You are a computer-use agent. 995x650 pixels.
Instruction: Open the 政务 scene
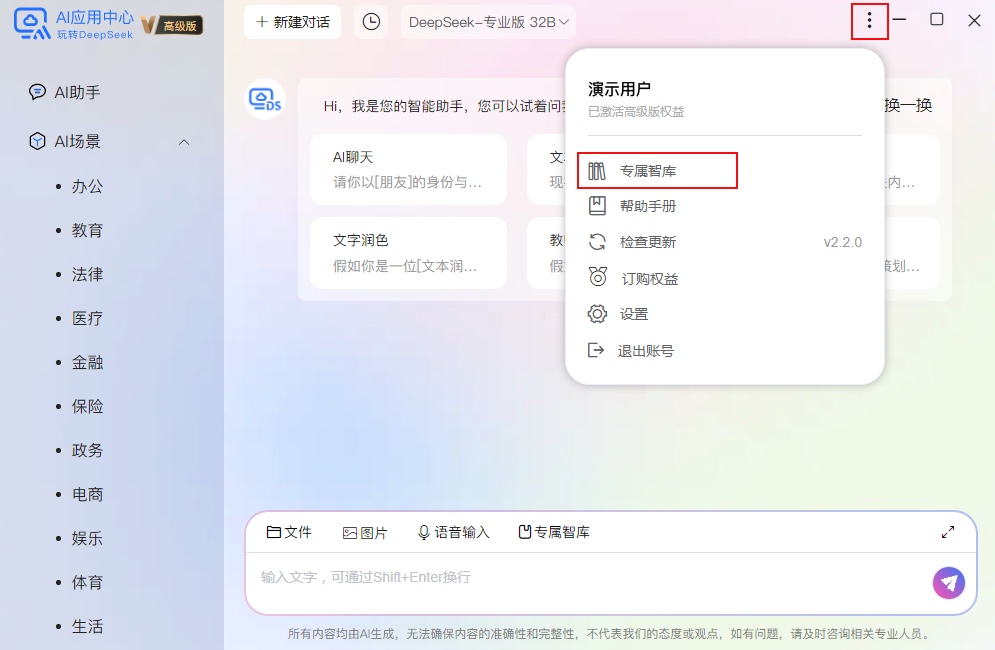(88, 450)
